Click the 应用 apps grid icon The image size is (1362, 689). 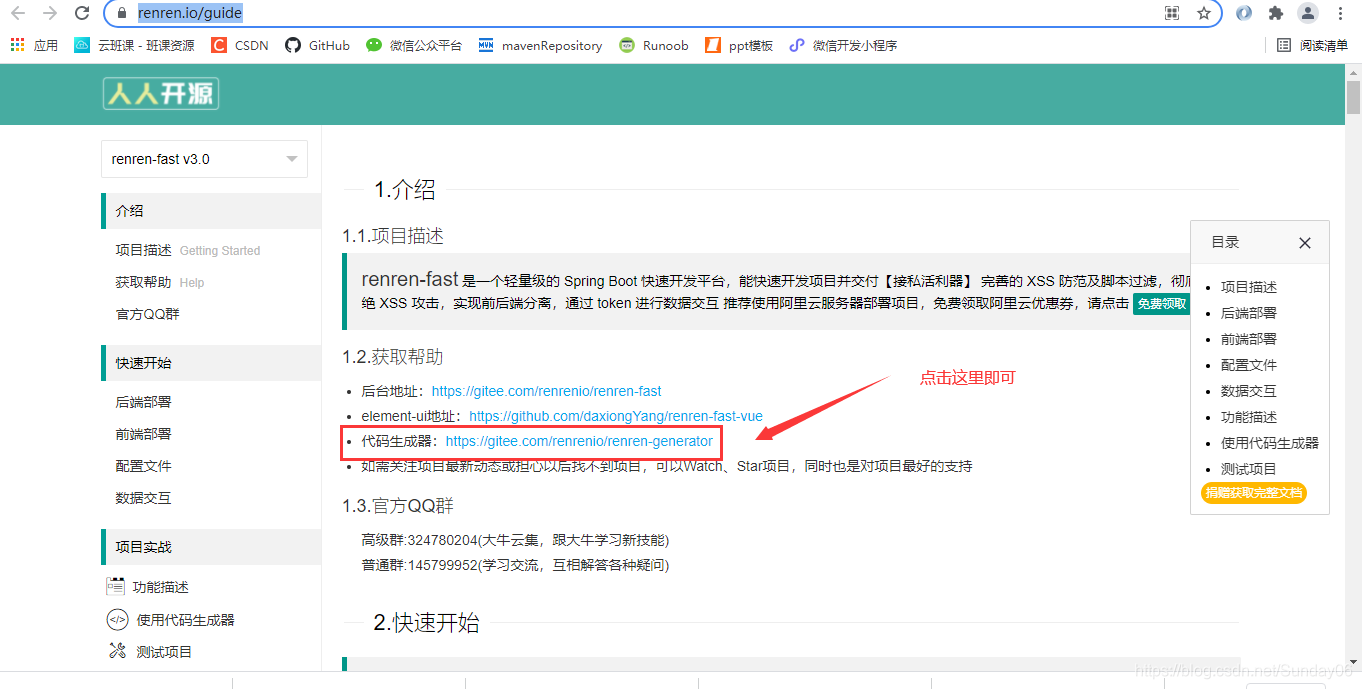16,44
